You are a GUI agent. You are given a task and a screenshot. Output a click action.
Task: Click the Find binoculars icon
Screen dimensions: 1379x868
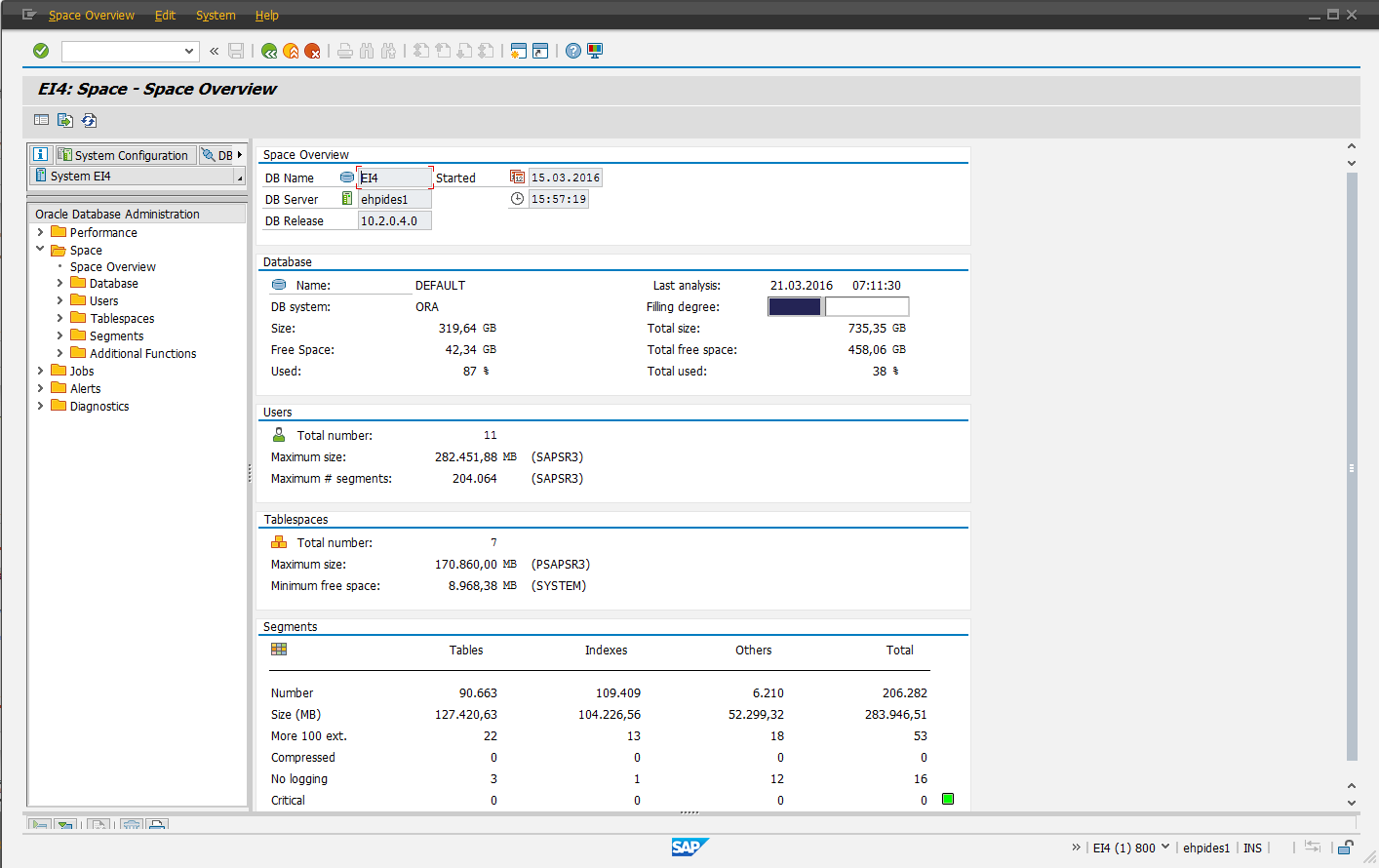[367, 51]
